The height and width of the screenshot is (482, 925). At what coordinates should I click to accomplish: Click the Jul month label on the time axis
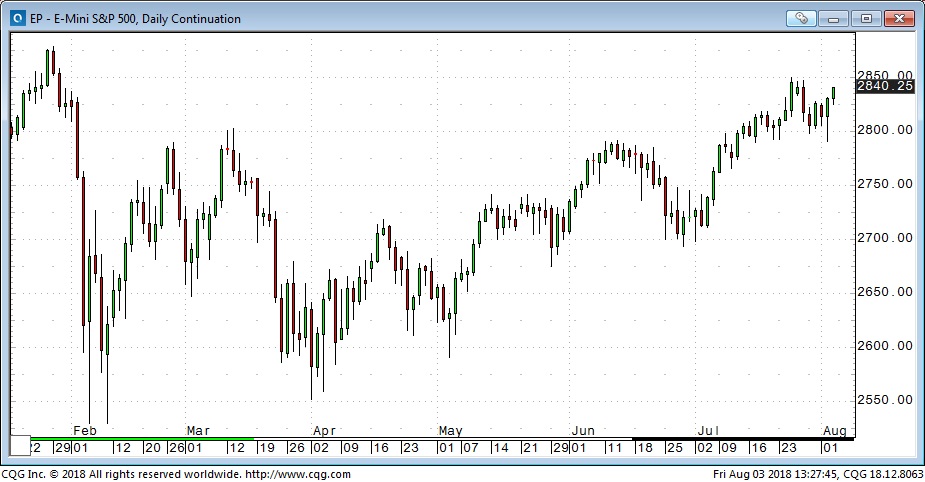708,431
